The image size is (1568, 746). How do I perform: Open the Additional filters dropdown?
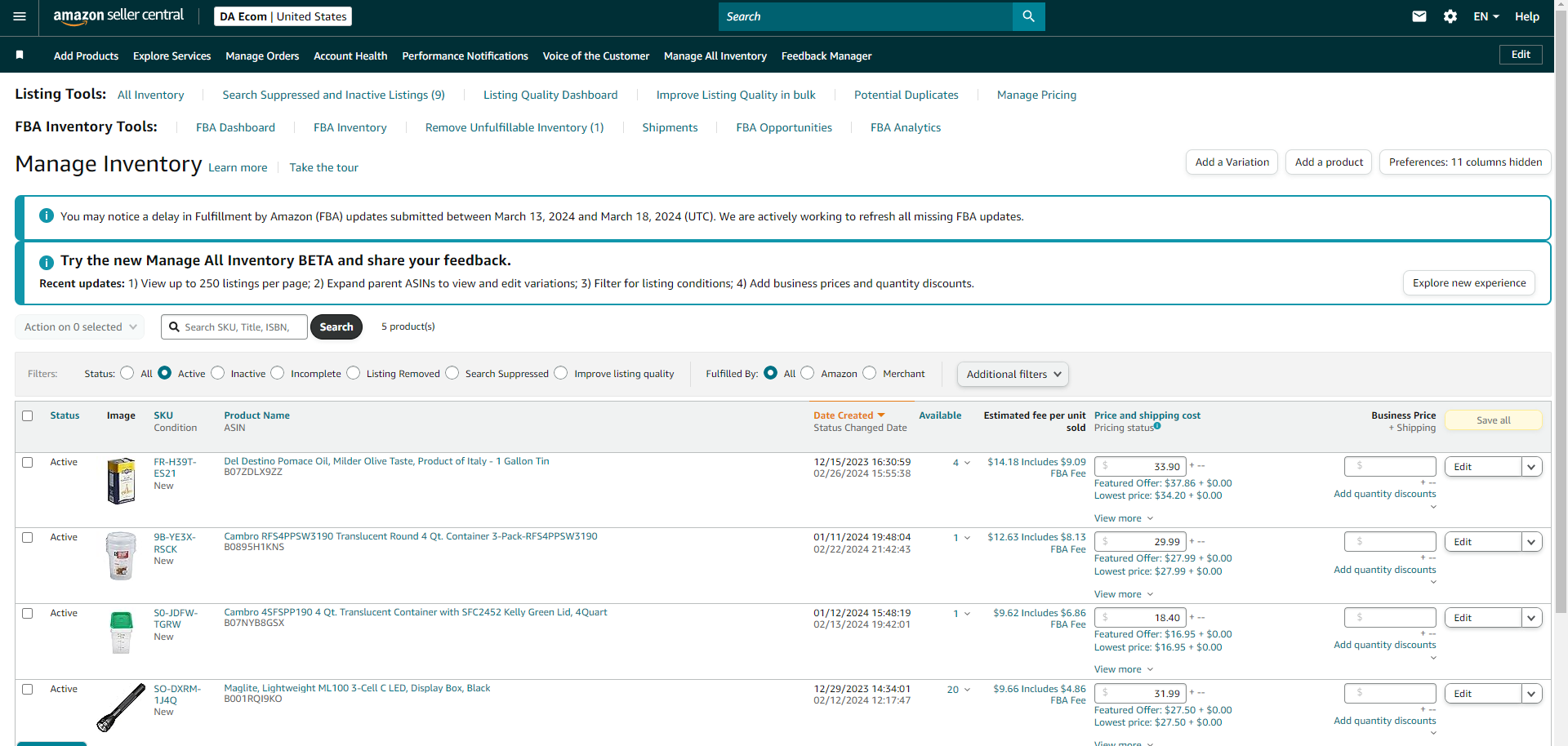[x=1013, y=375]
